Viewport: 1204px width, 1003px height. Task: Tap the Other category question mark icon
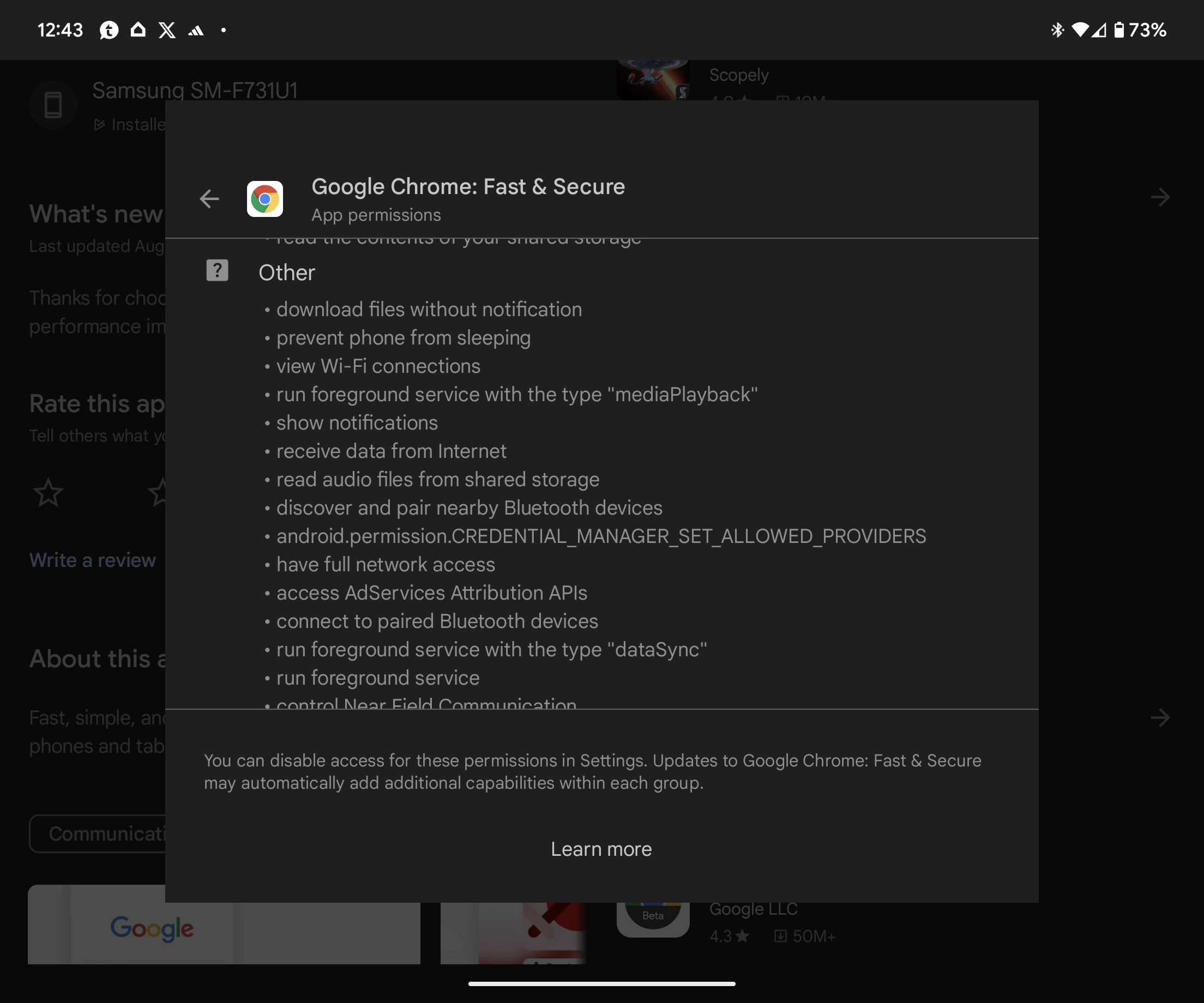point(217,270)
